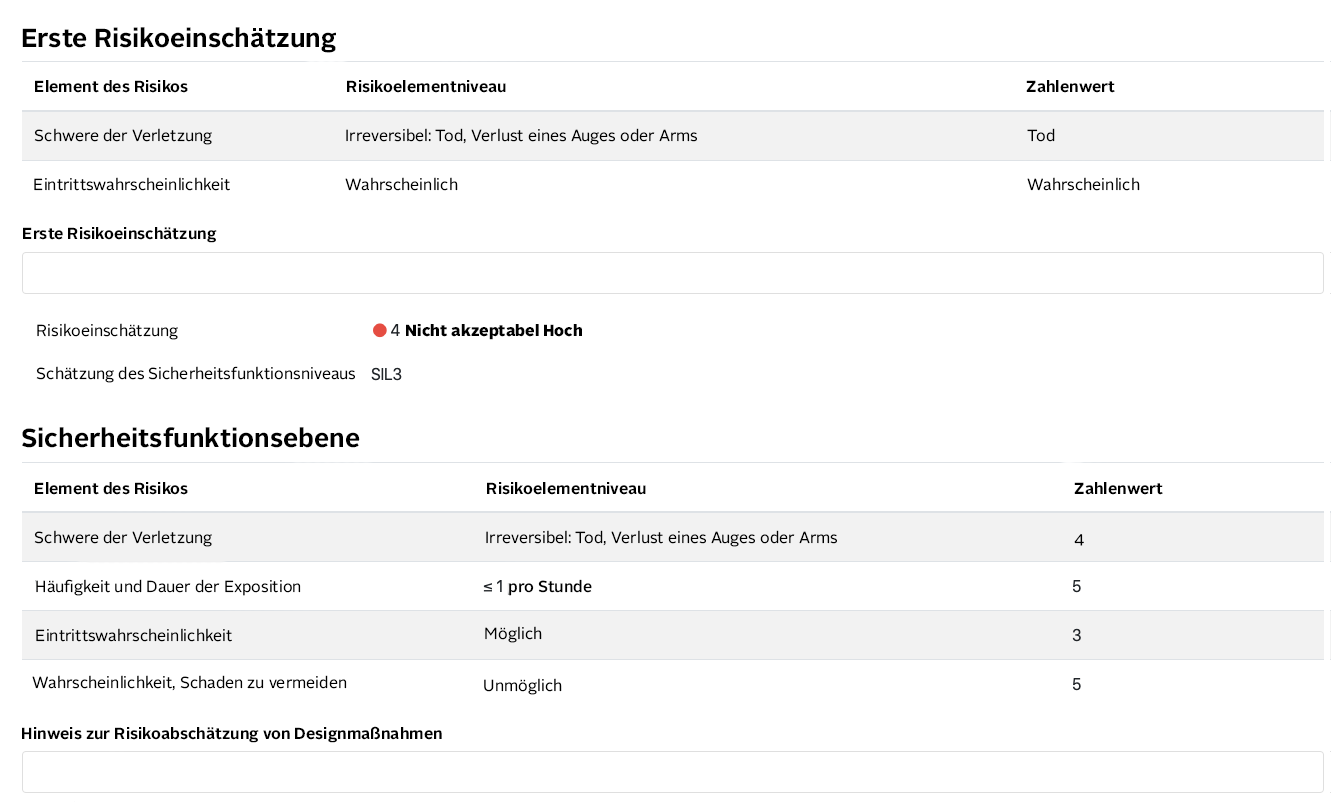Click Element des Risikos header in first table

[x=111, y=87]
